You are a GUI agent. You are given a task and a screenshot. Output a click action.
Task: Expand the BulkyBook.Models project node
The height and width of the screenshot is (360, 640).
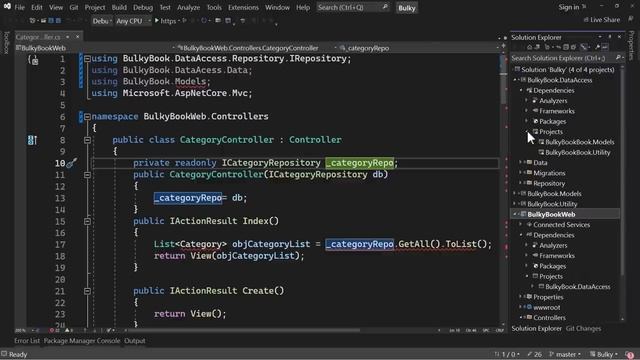pyautogui.click(x=515, y=193)
